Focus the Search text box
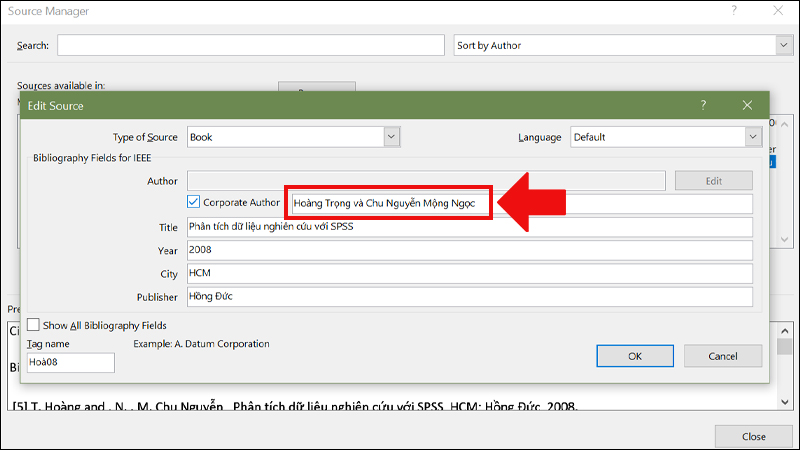Screen dimensions: 800x450 click(x=250, y=45)
